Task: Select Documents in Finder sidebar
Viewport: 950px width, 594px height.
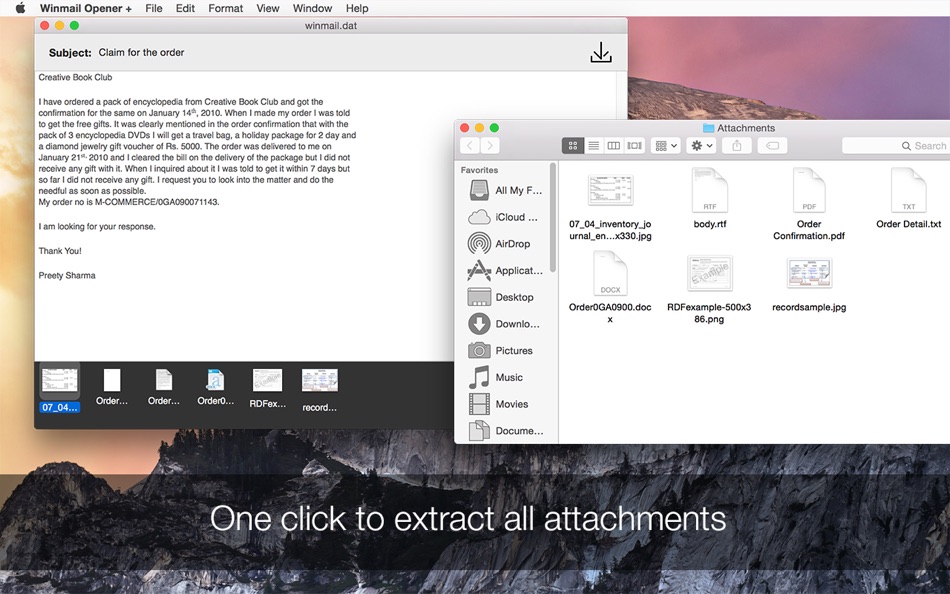Action: (x=505, y=430)
